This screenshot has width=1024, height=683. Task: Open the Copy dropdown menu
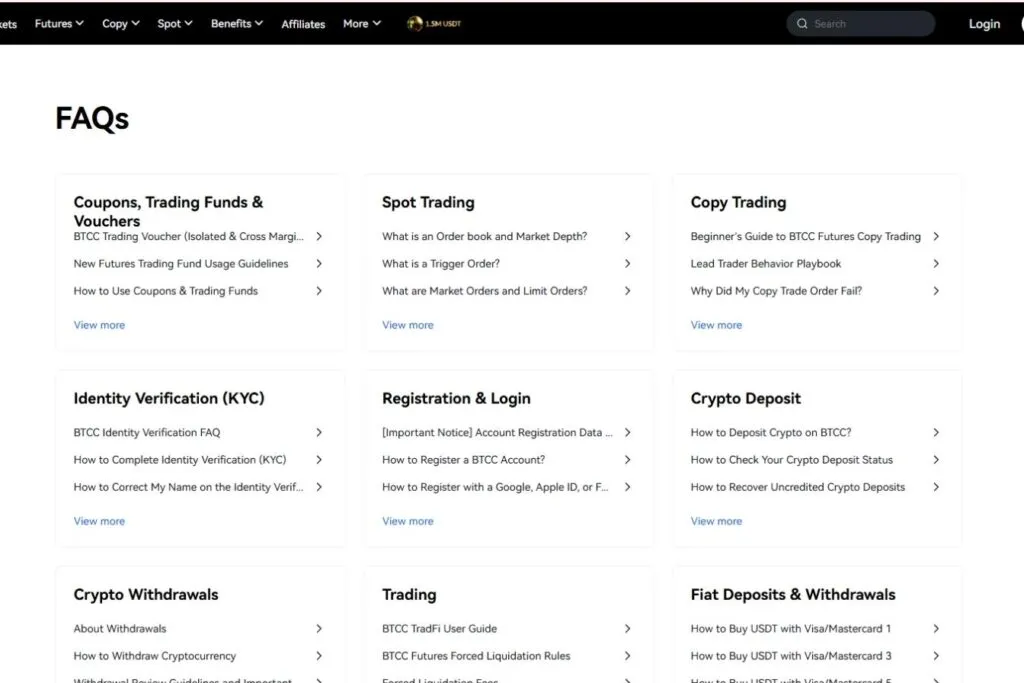point(121,24)
